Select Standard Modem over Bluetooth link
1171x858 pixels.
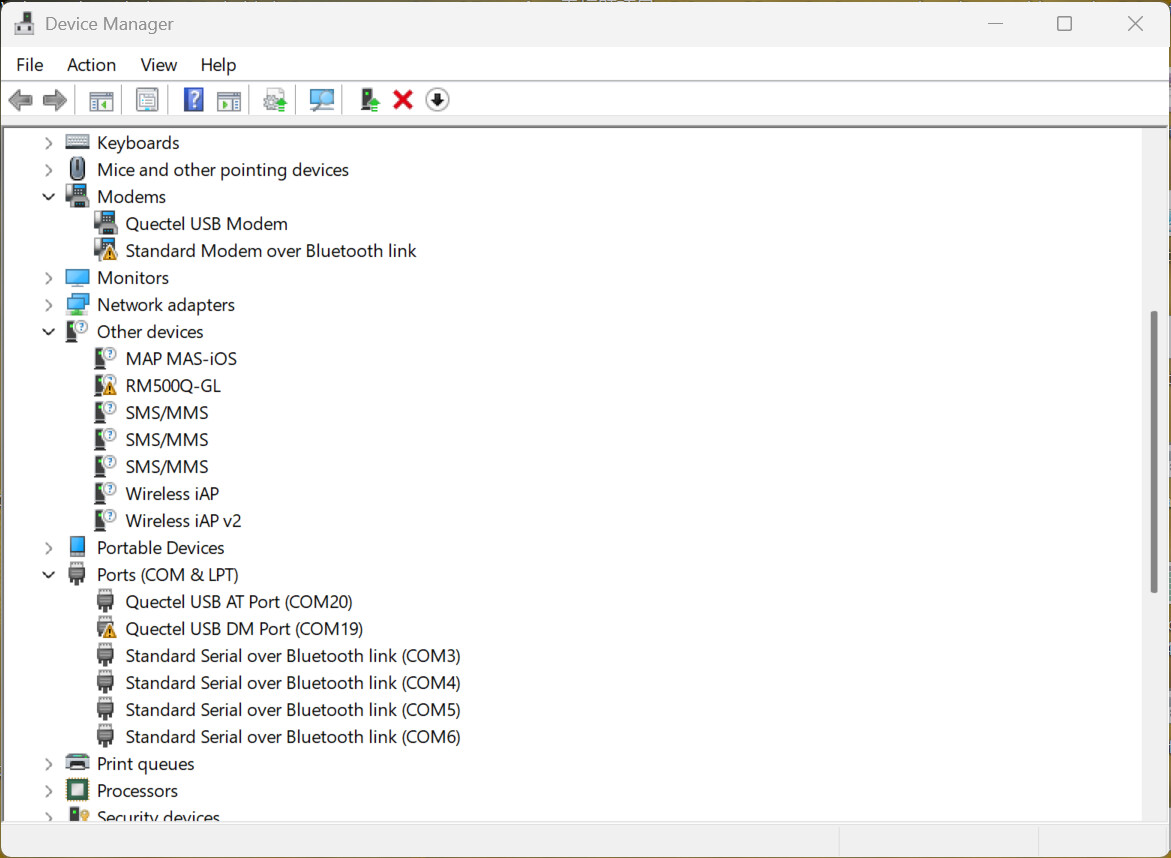[270, 251]
